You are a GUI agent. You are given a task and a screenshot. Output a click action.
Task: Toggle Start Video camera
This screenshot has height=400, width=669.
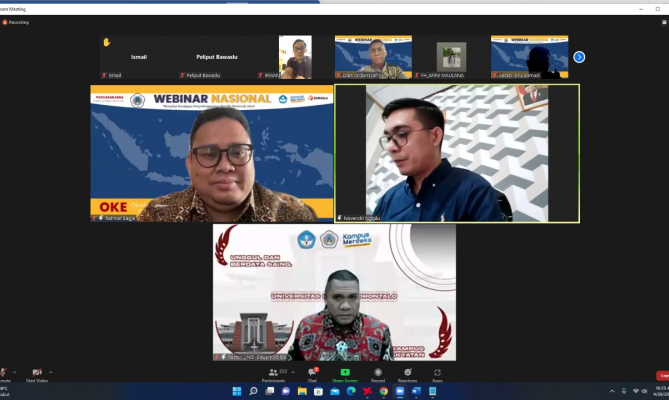click(37, 374)
